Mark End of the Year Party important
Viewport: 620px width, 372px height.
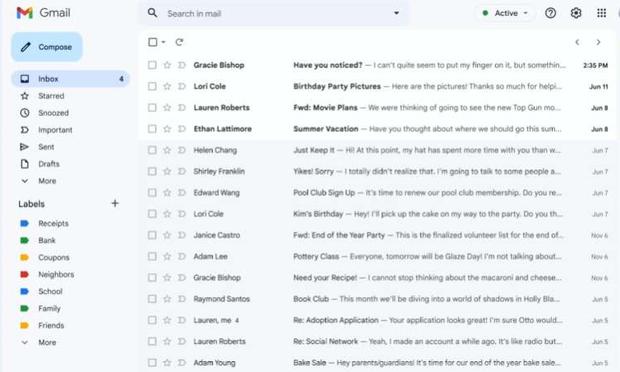click(x=181, y=235)
